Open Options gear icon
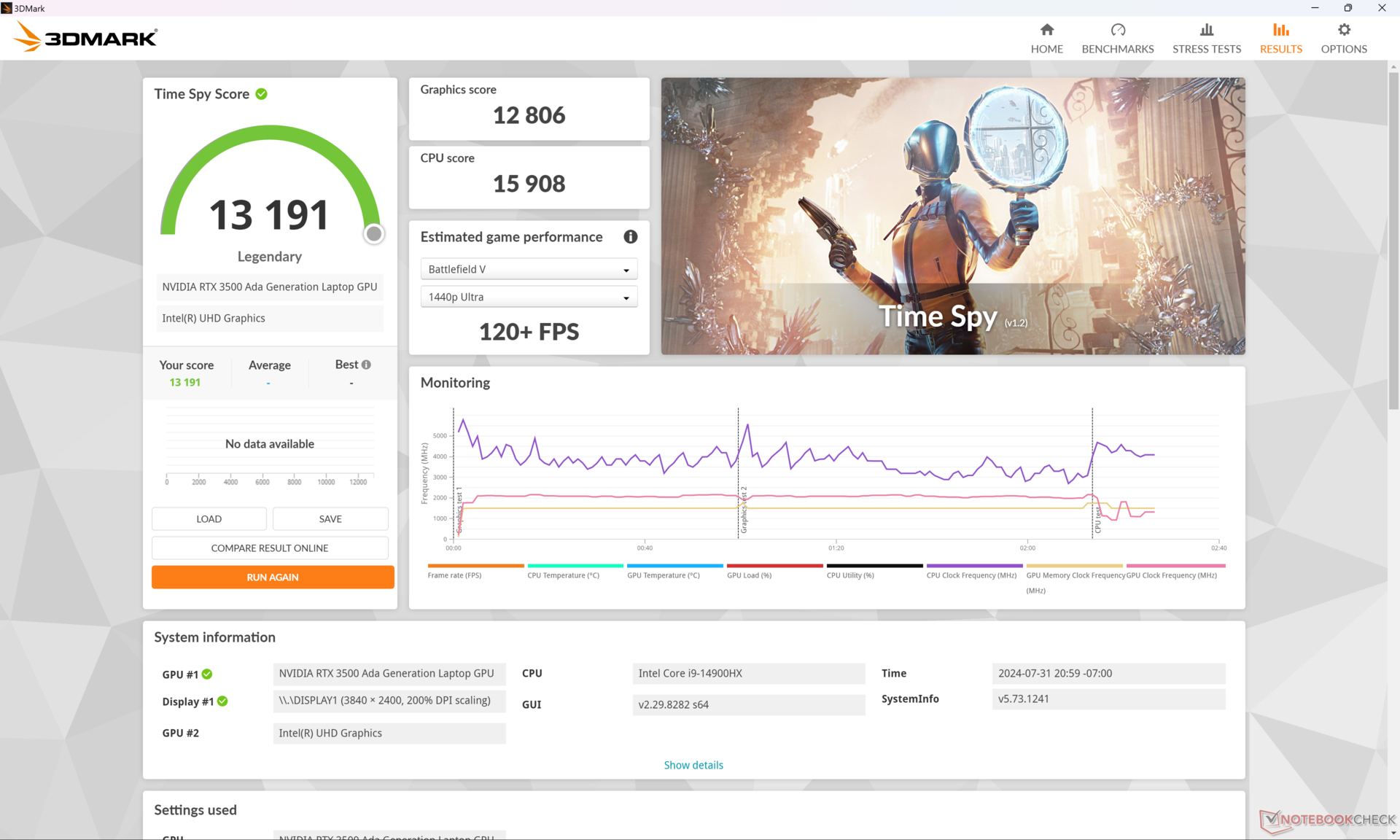 [x=1343, y=30]
